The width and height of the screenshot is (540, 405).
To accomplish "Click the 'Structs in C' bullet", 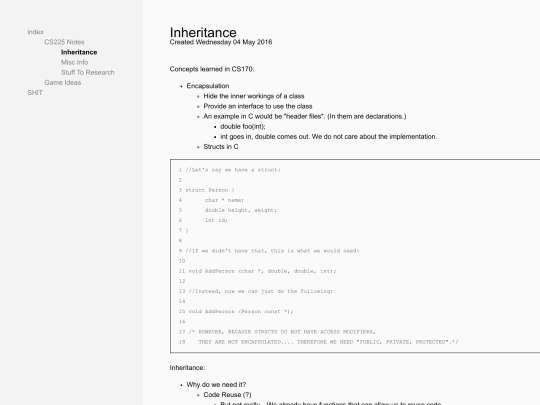I will coord(221,147).
